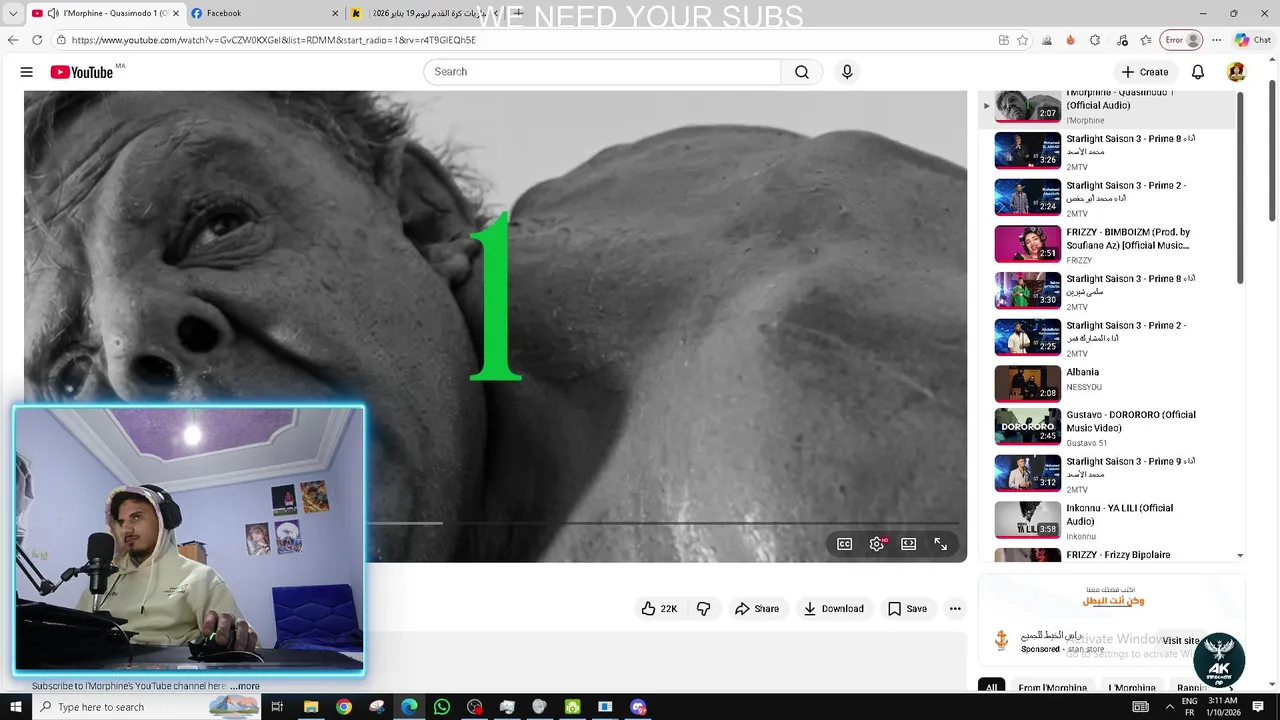
Task: Reload the page with the refresh icon
Action: [x=37, y=40]
